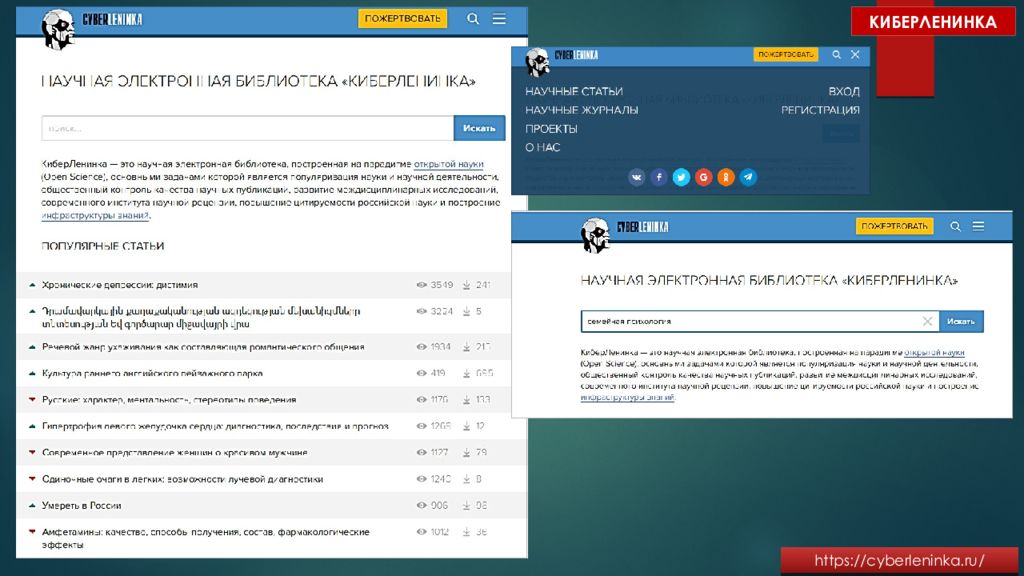The width and height of the screenshot is (1024, 576).
Task: Click 'ПОЖЕРТВОВАТЬ' in the 'семейная психология' search window
Action: coord(894,226)
